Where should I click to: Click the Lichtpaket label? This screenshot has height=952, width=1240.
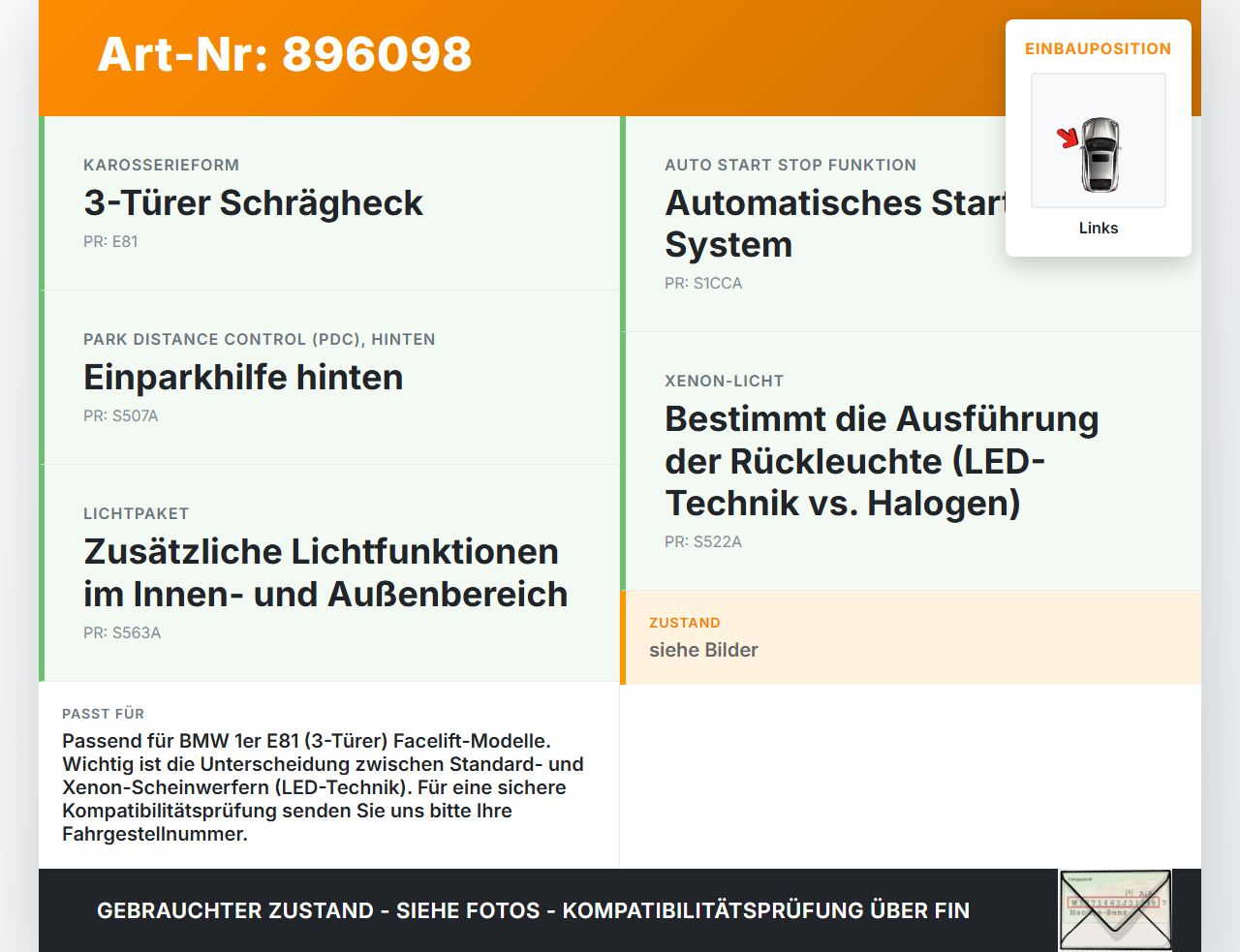point(136,513)
